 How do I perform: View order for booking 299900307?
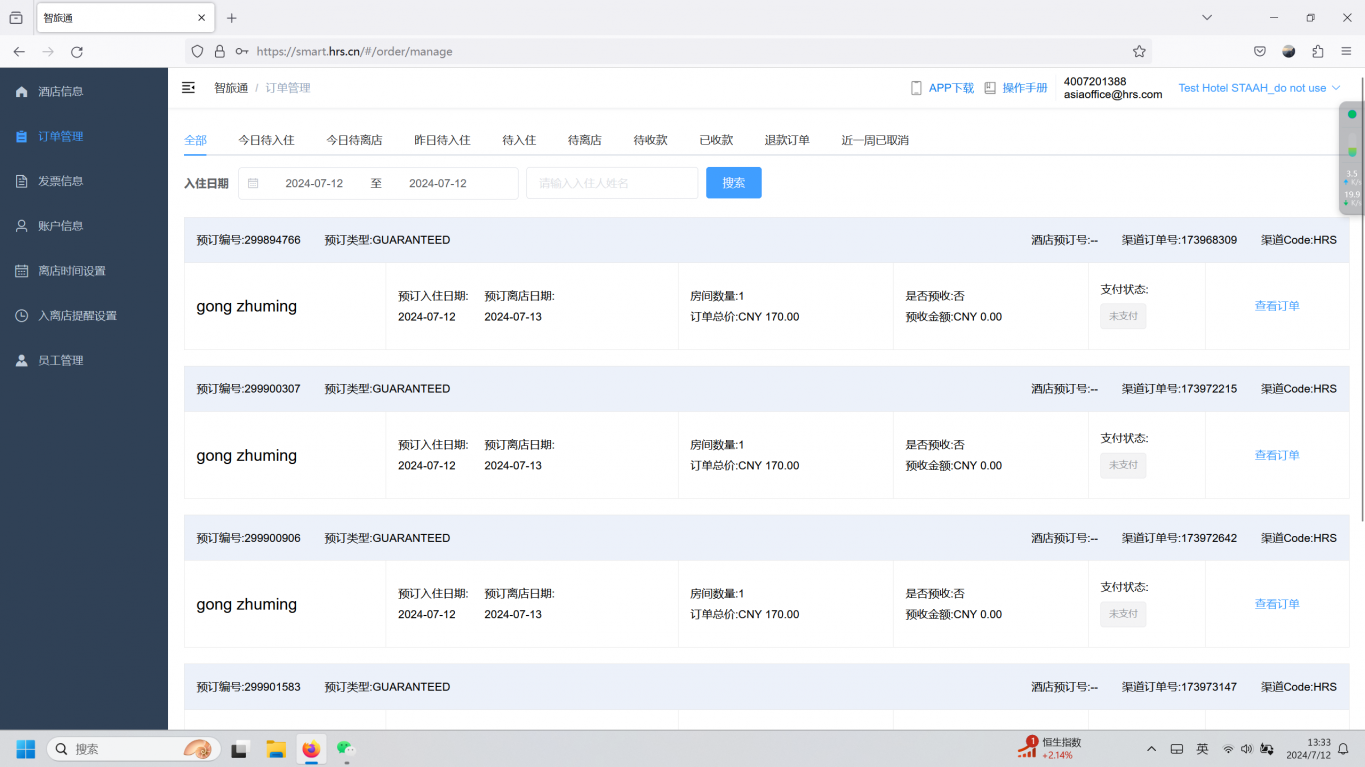(x=1277, y=455)
